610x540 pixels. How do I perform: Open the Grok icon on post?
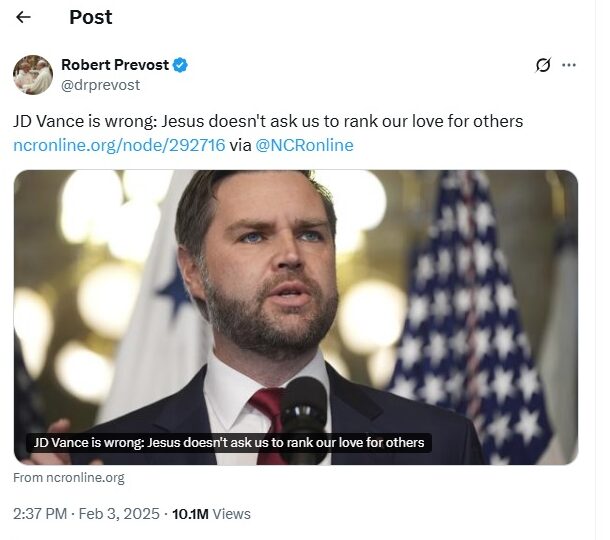(x=543, y=65)
